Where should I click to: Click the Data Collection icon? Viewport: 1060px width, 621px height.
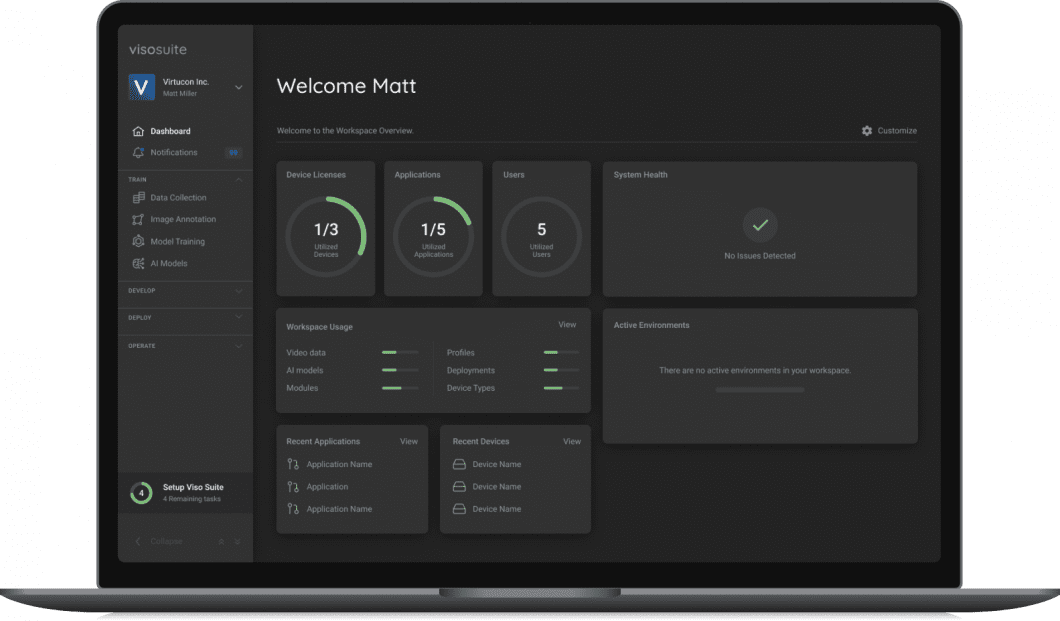[x=138, y=198]
